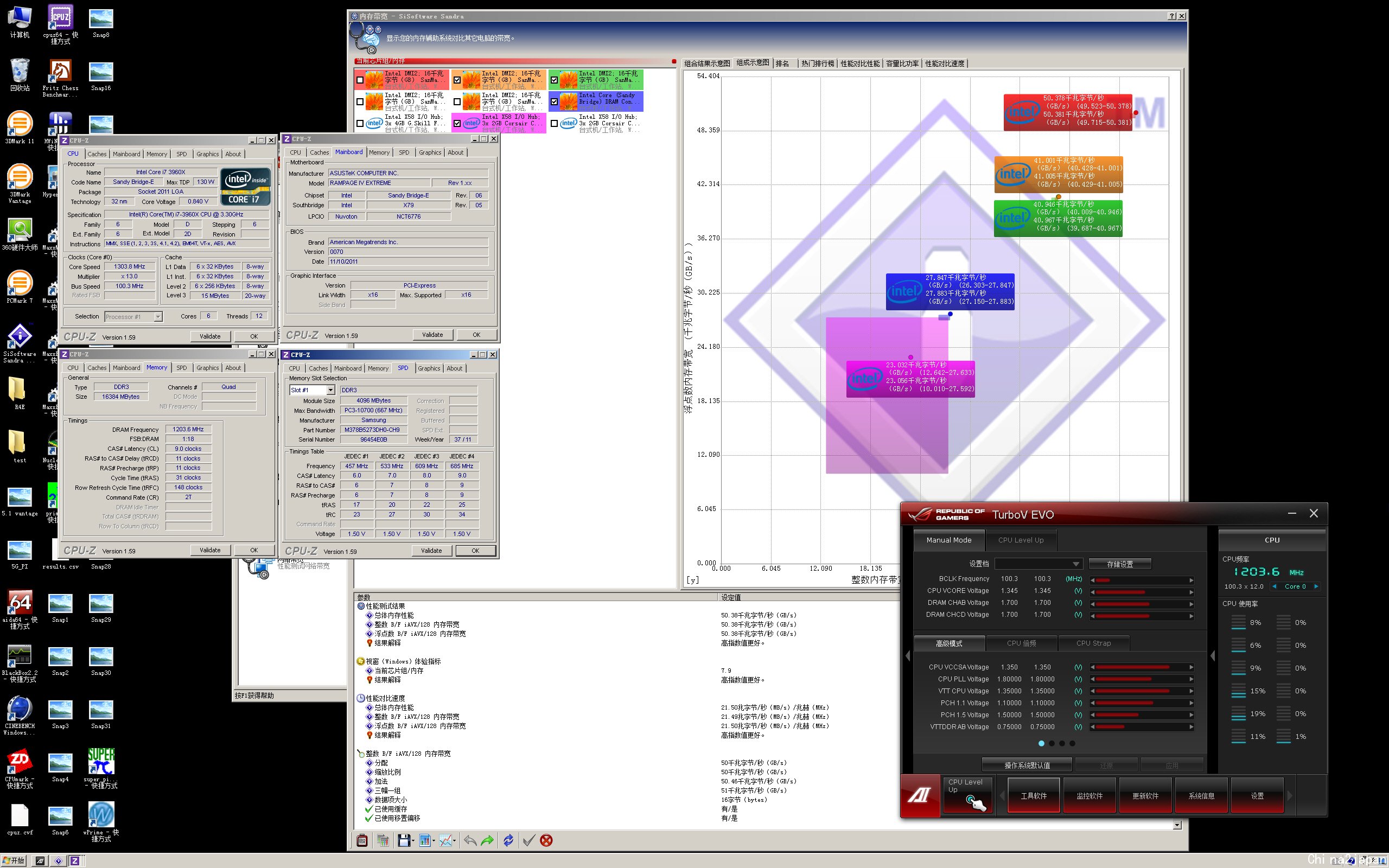This screenshot has width=1389, height=868.
Task: Open the CINEBENCH desktop shortcut
Action: (20, 716)
